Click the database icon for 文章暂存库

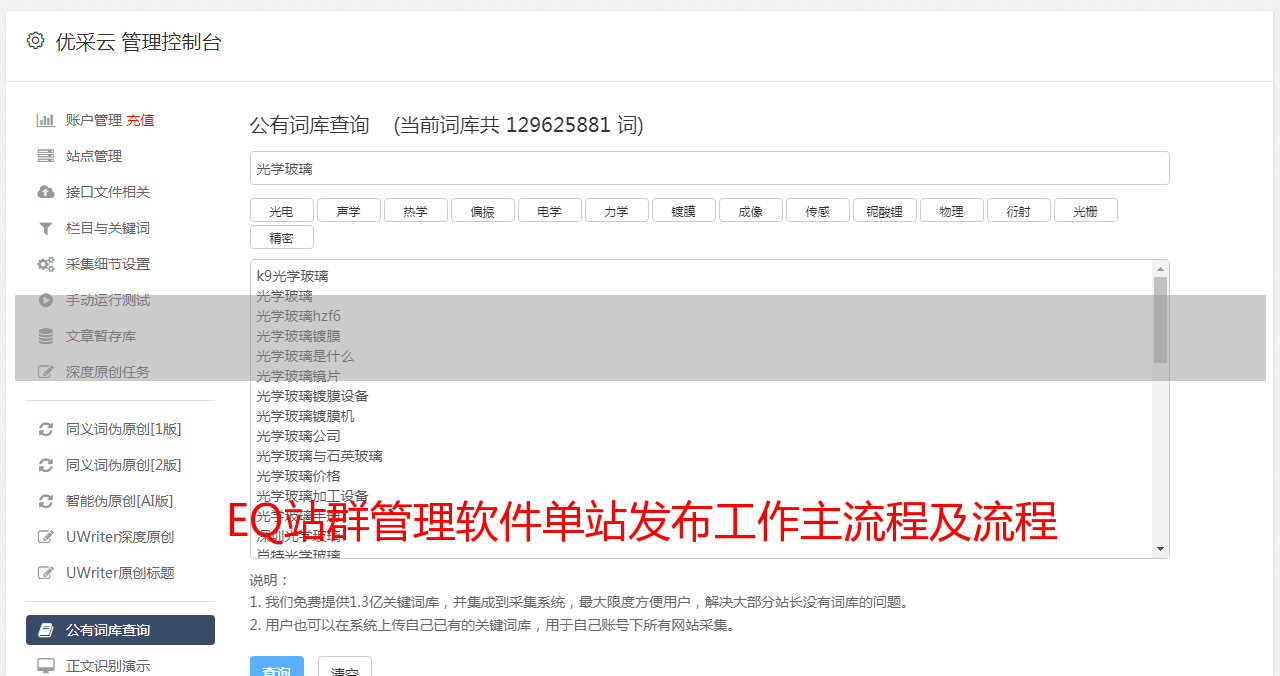pyautogui.click(x=45, y=336)
